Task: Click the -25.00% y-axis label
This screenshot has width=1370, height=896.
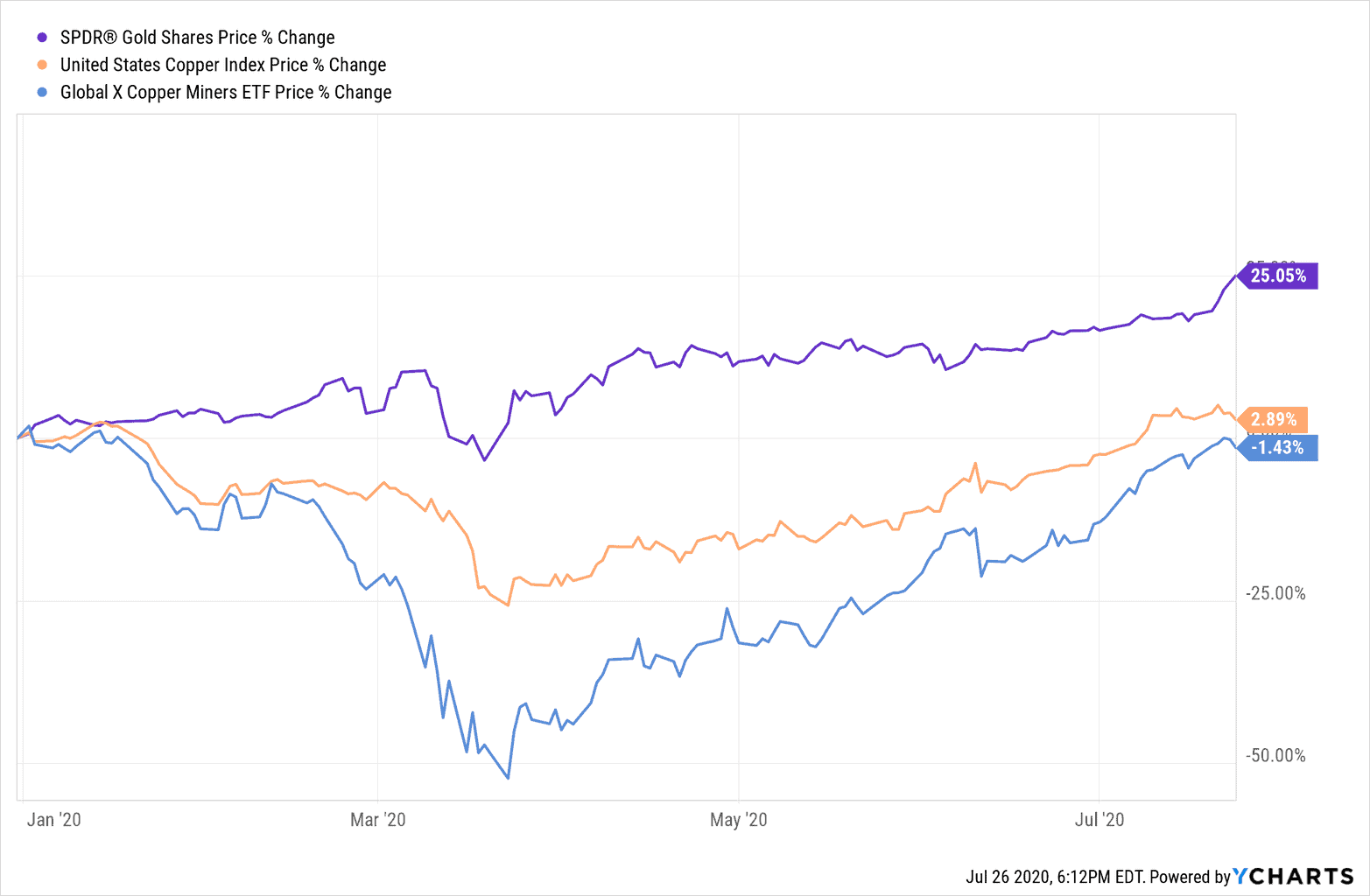Action: click(1275, 593)
